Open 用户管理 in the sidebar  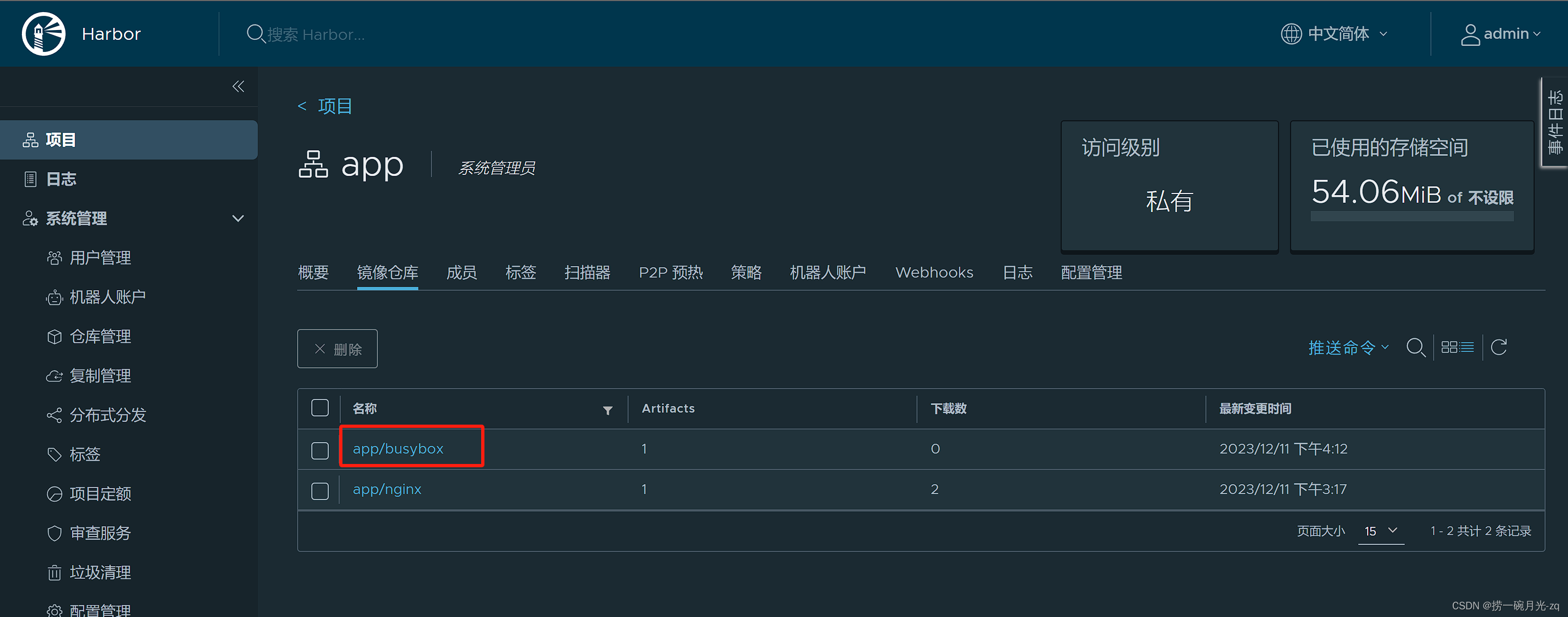tap(100, 258)
